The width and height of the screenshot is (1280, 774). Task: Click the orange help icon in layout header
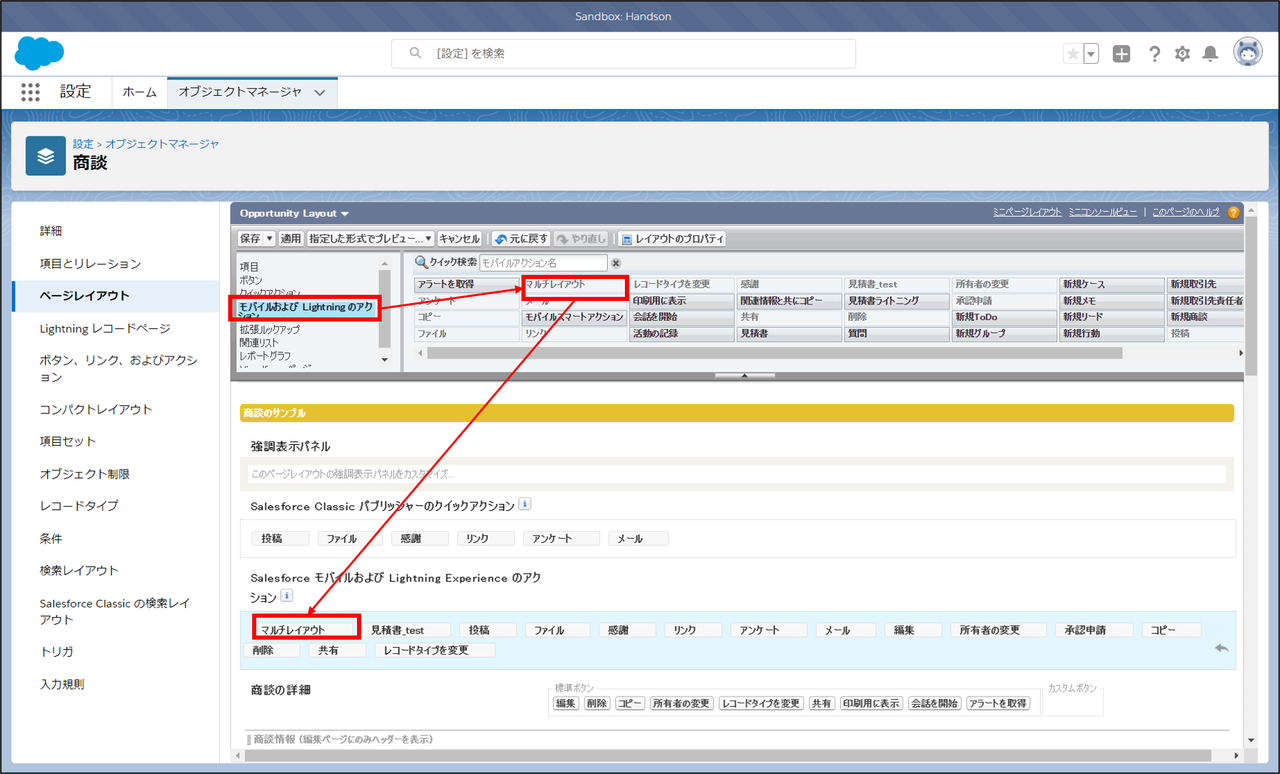(1234, 212)
